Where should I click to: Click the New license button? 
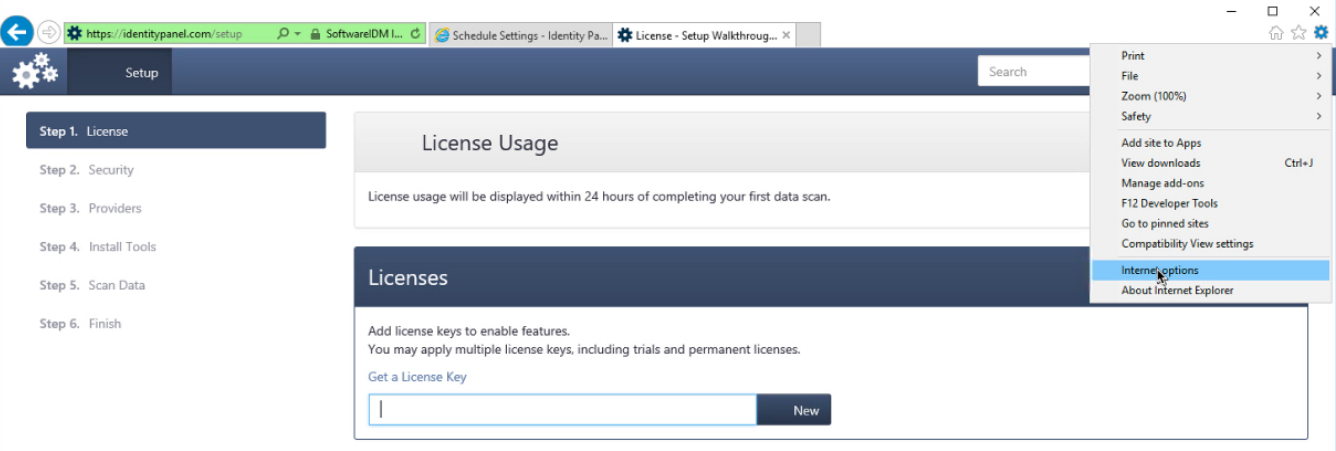pyautogui.click(x=794, y=410)
